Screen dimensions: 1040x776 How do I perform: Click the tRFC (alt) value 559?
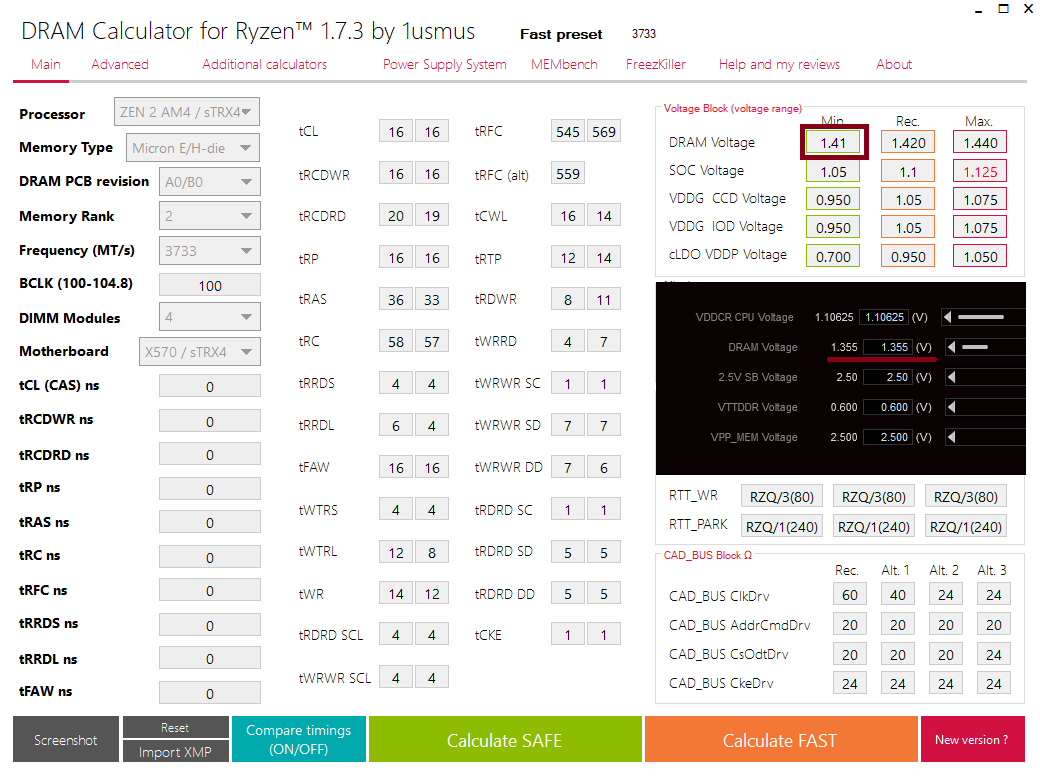pyautogui.click(x=568, y=174)
